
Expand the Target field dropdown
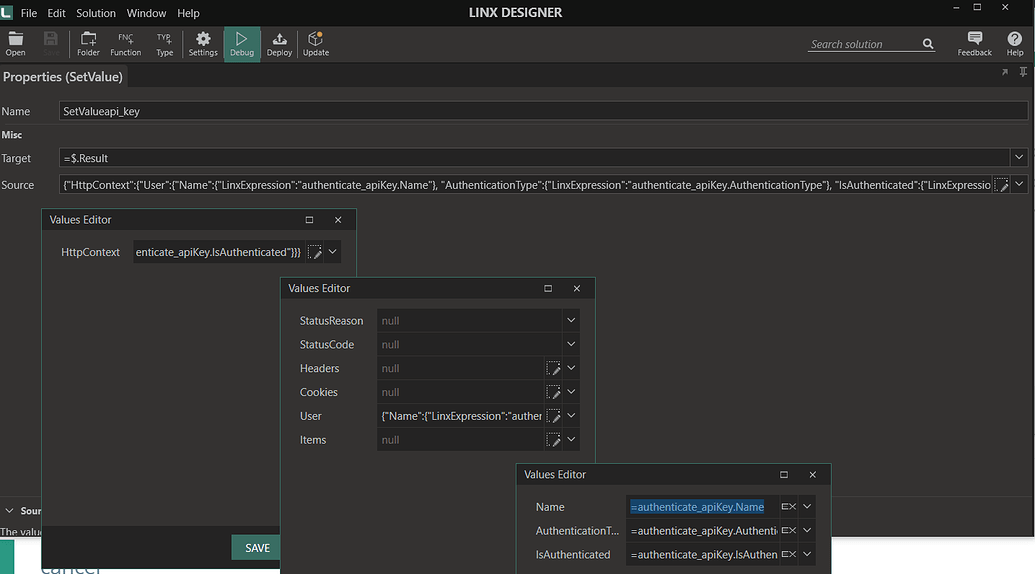tap(1018, 158)
